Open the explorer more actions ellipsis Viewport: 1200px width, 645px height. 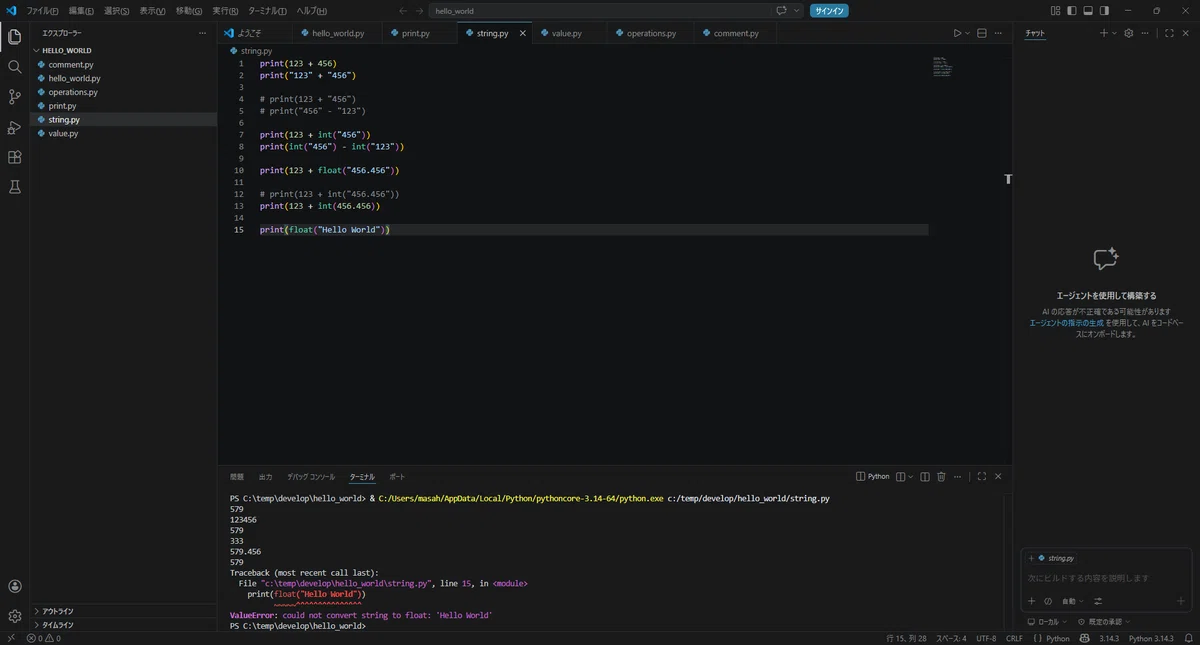tap(202, 33)
